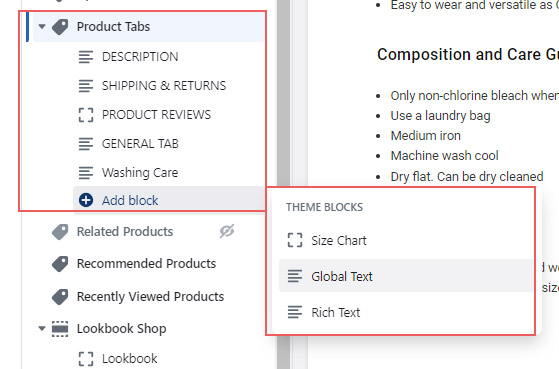Click the sidebar vertical scrollbar
559x369 pixels.
(x=284, y=184)
